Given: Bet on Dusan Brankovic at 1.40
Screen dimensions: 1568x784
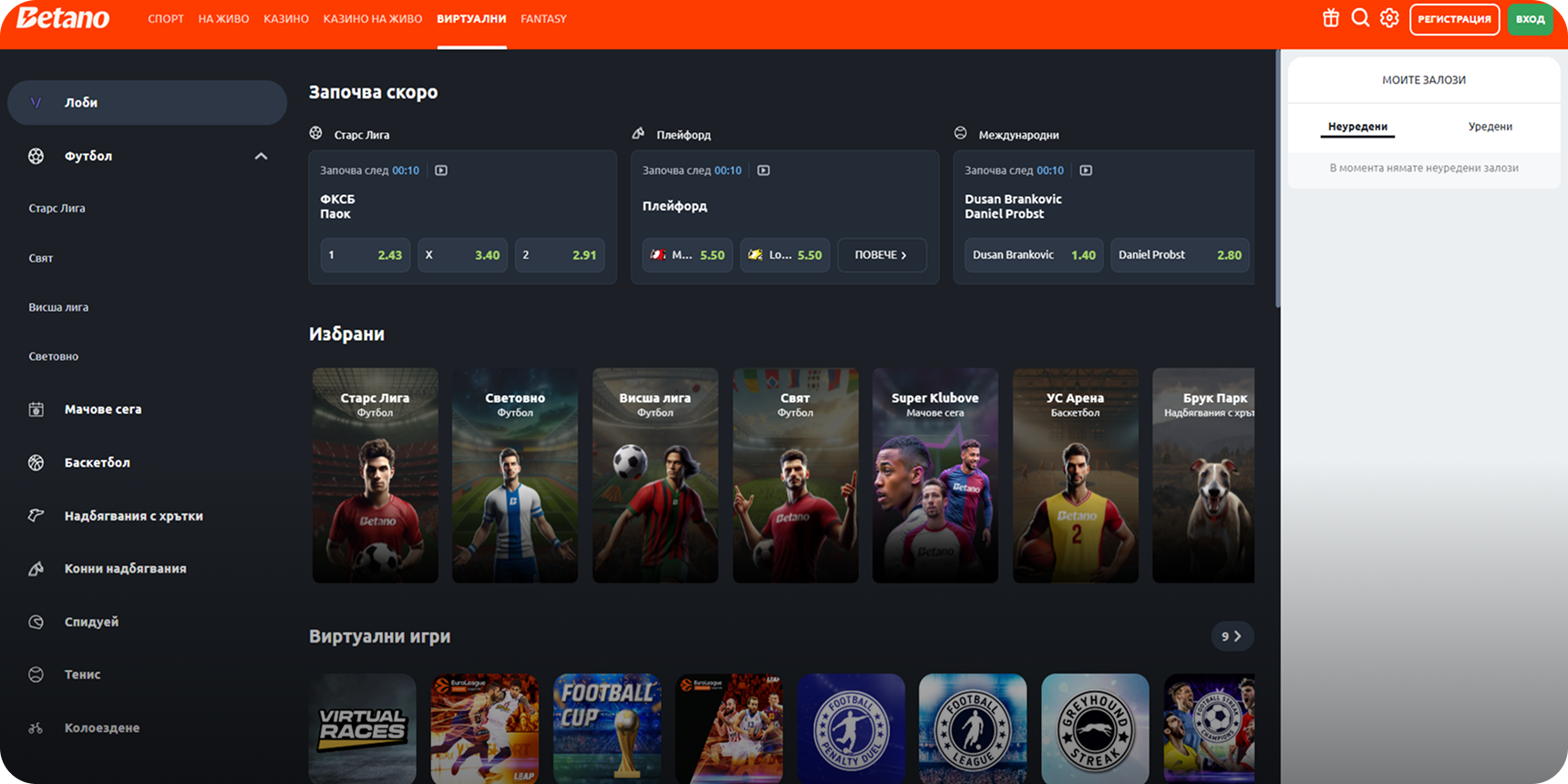Looking at the screenshot, I should [x=1033, y=255].
